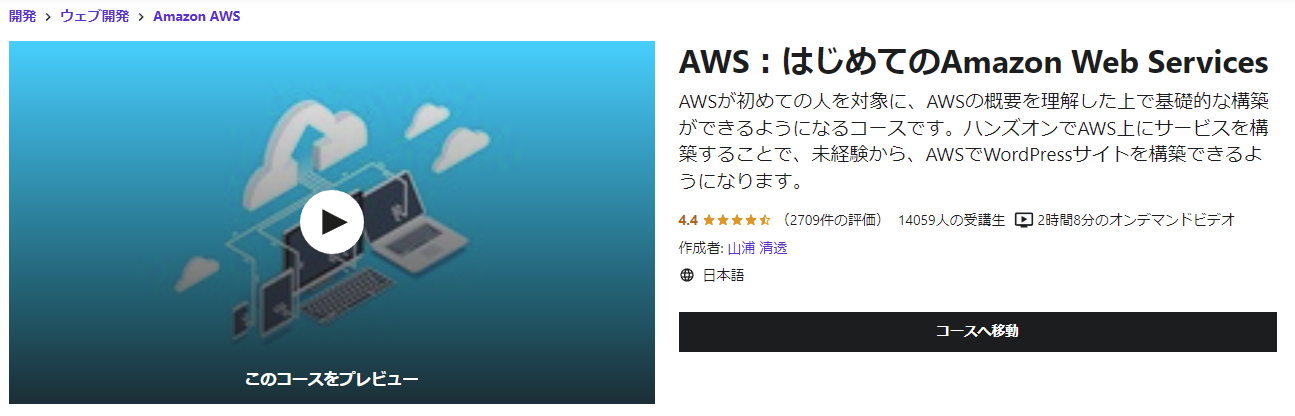Click the コースへ移動 button
This screenshot has height=416, width=1295.
[x=978, y=331]
